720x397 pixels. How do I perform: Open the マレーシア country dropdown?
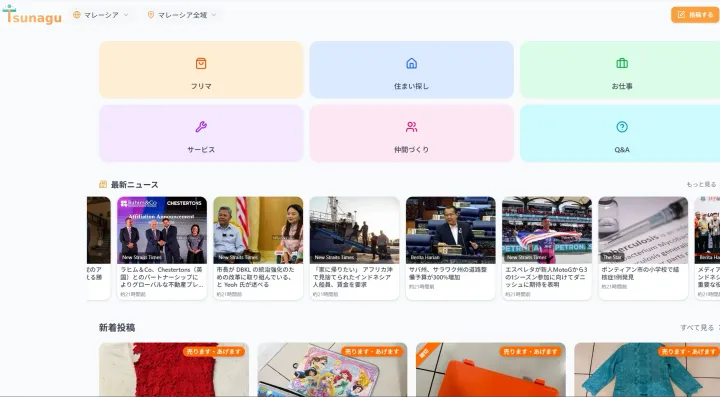[101, 15]
